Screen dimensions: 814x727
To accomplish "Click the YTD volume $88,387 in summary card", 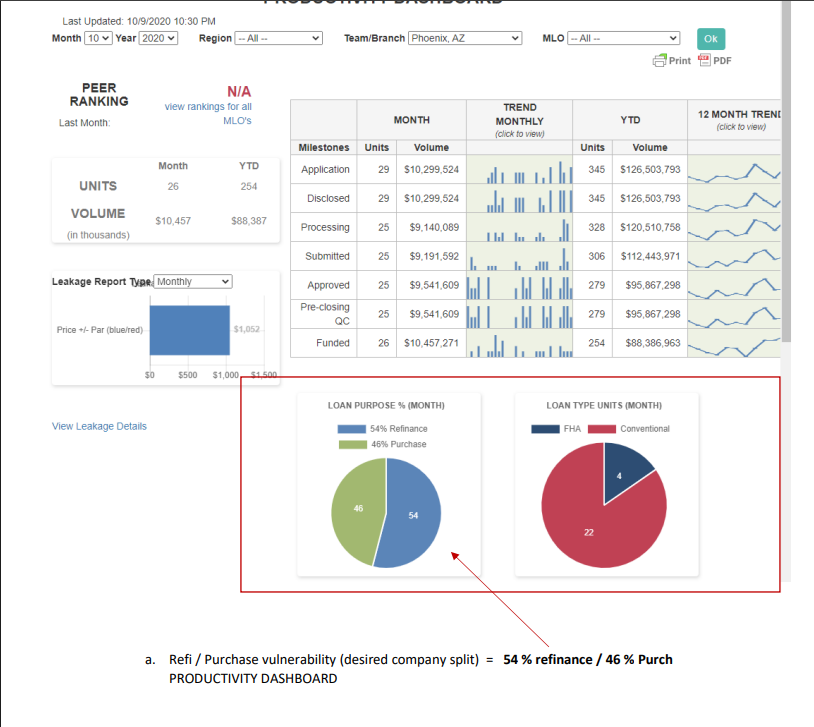I will (249, 221).
